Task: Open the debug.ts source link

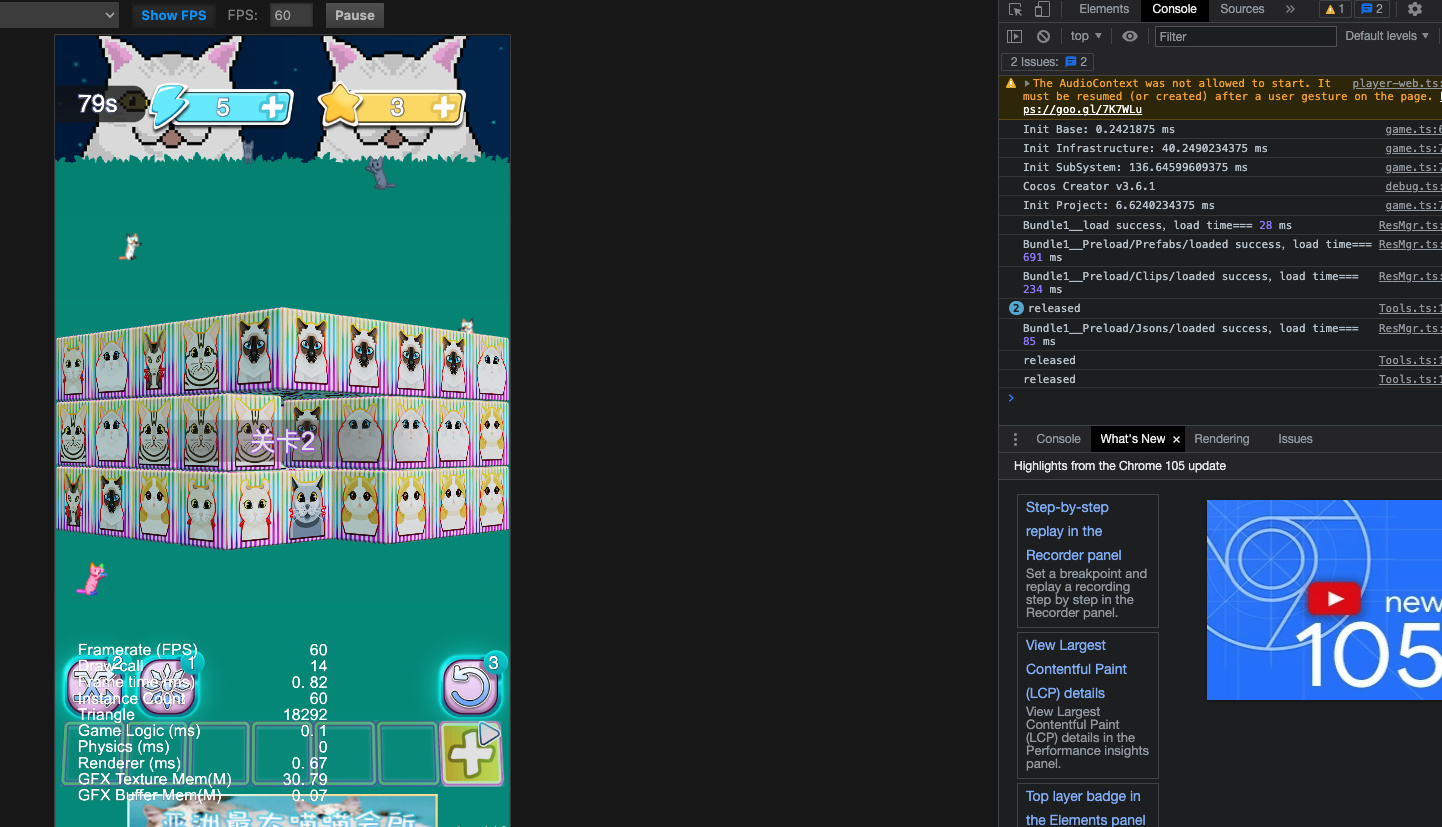Action: tap(1413, 186)
